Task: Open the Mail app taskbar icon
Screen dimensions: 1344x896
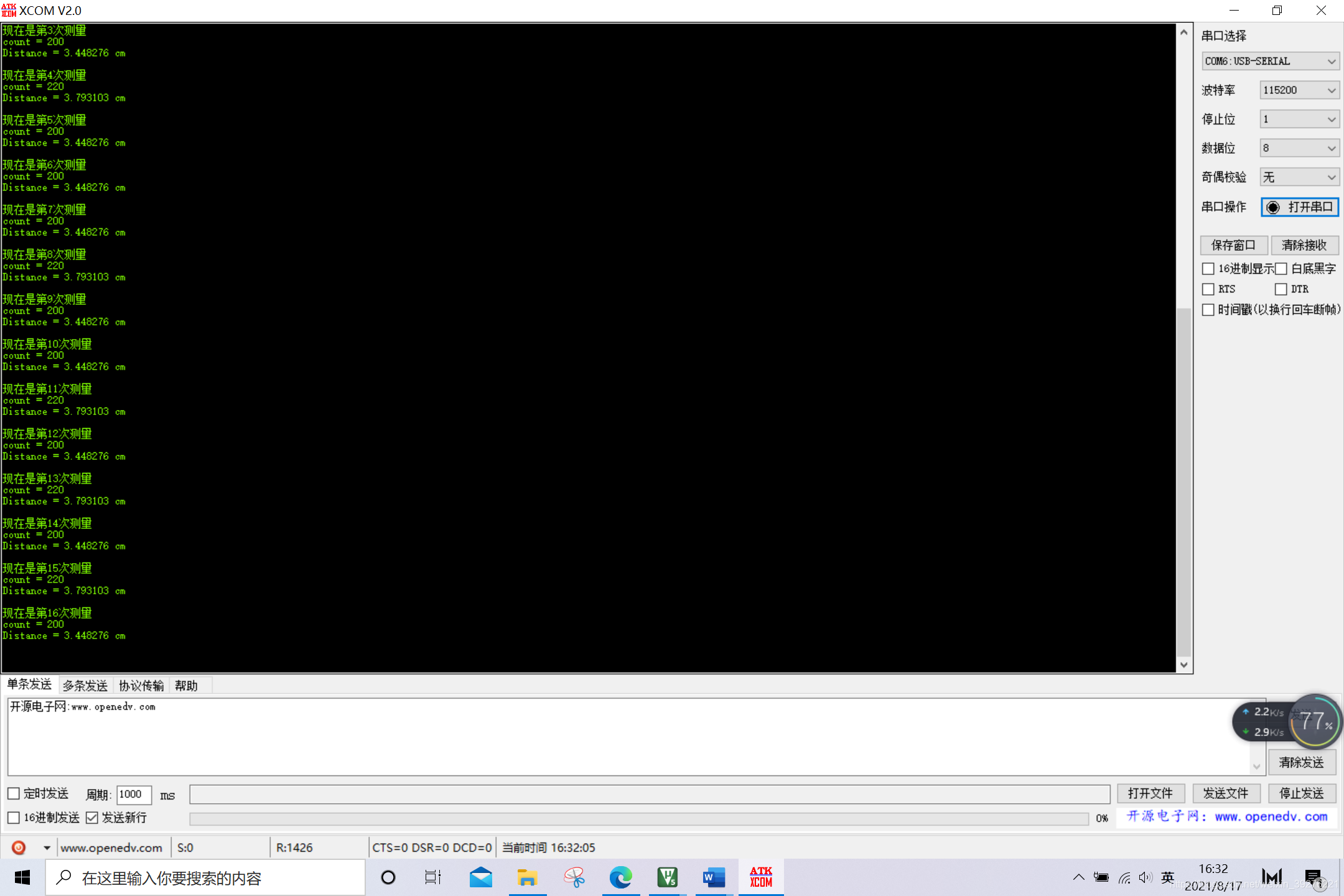Action: coord(480,878)
